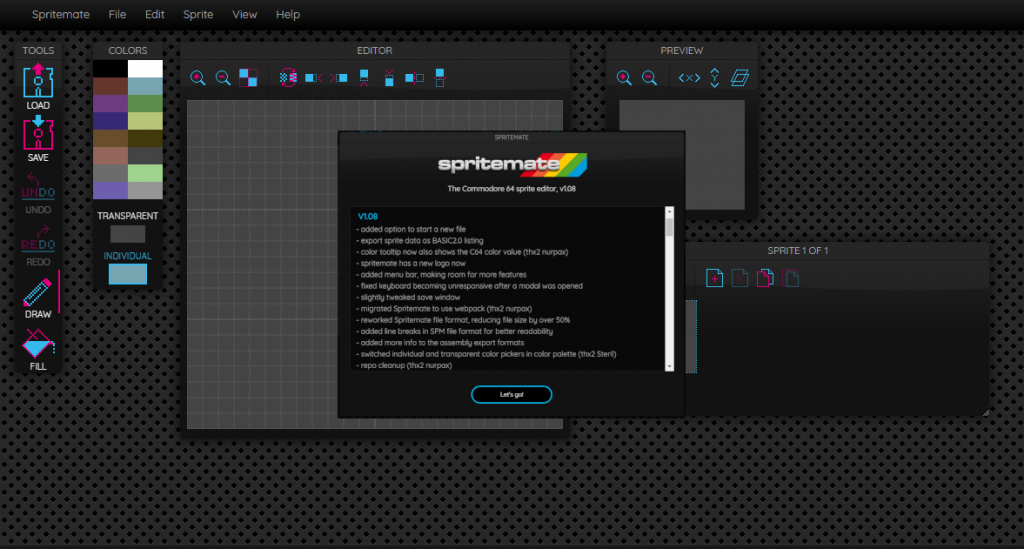Click 'export sprite data as BASIC2.0 listing'
The height and width of the screenshot is (549, 1024).
coord(420,240)
